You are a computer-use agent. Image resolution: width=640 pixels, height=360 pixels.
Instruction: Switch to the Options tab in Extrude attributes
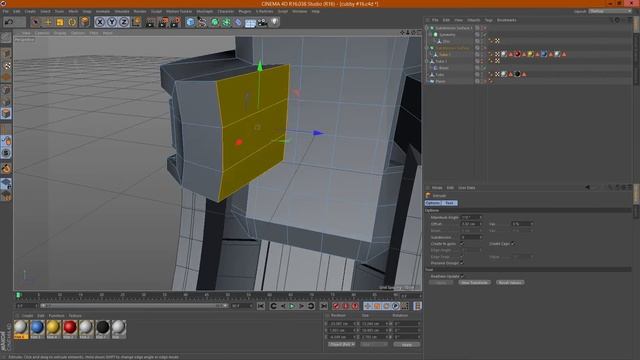pos(433,203)
